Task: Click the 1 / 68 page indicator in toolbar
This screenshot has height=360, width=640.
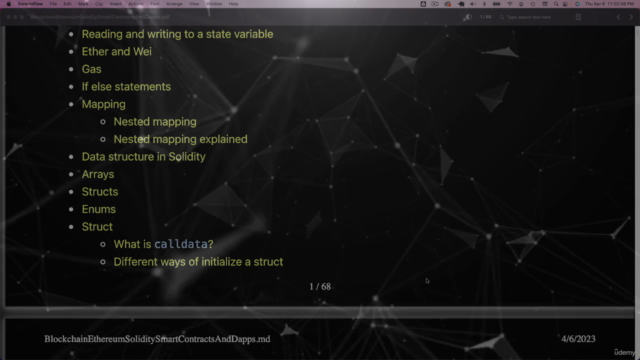Action: point(485,17)
